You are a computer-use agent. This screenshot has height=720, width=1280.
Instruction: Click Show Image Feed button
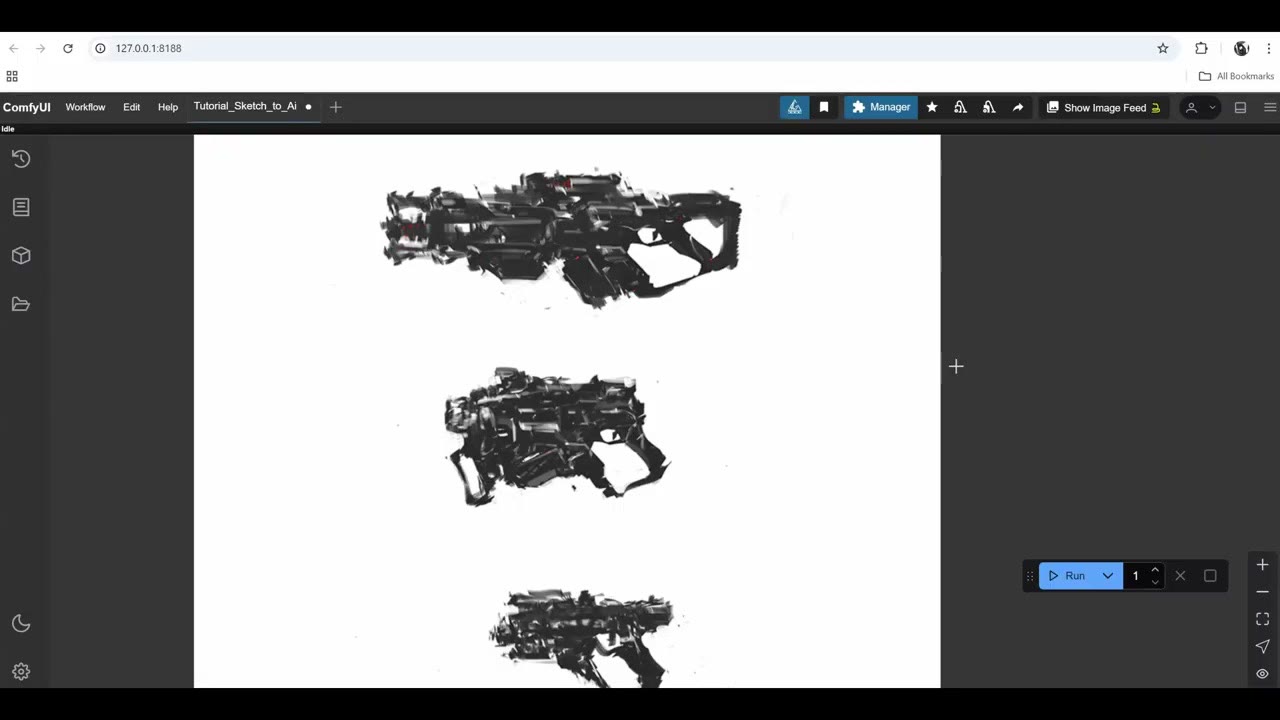(x=1103, y=107)
